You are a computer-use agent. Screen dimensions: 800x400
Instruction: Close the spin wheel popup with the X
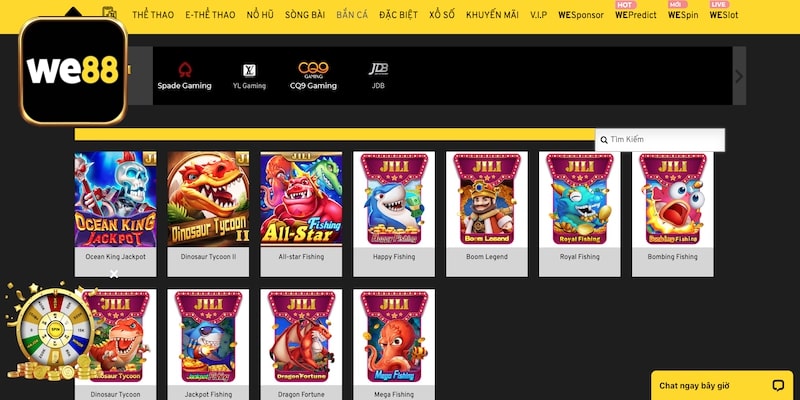(114, 274)
